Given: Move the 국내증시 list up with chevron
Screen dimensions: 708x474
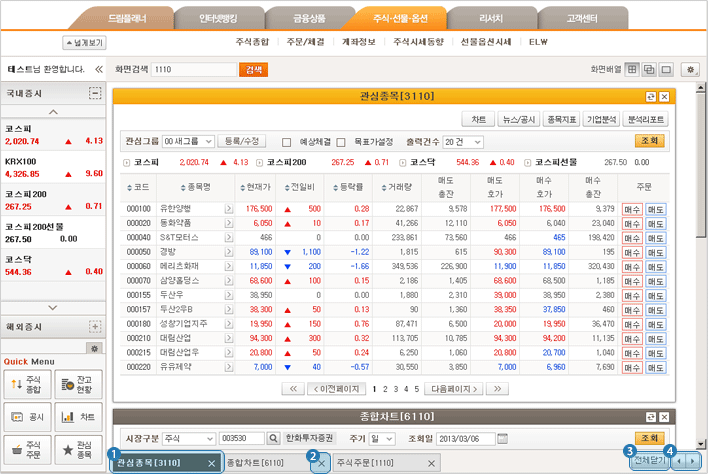Looking at the screenshot, I should 53,112.
